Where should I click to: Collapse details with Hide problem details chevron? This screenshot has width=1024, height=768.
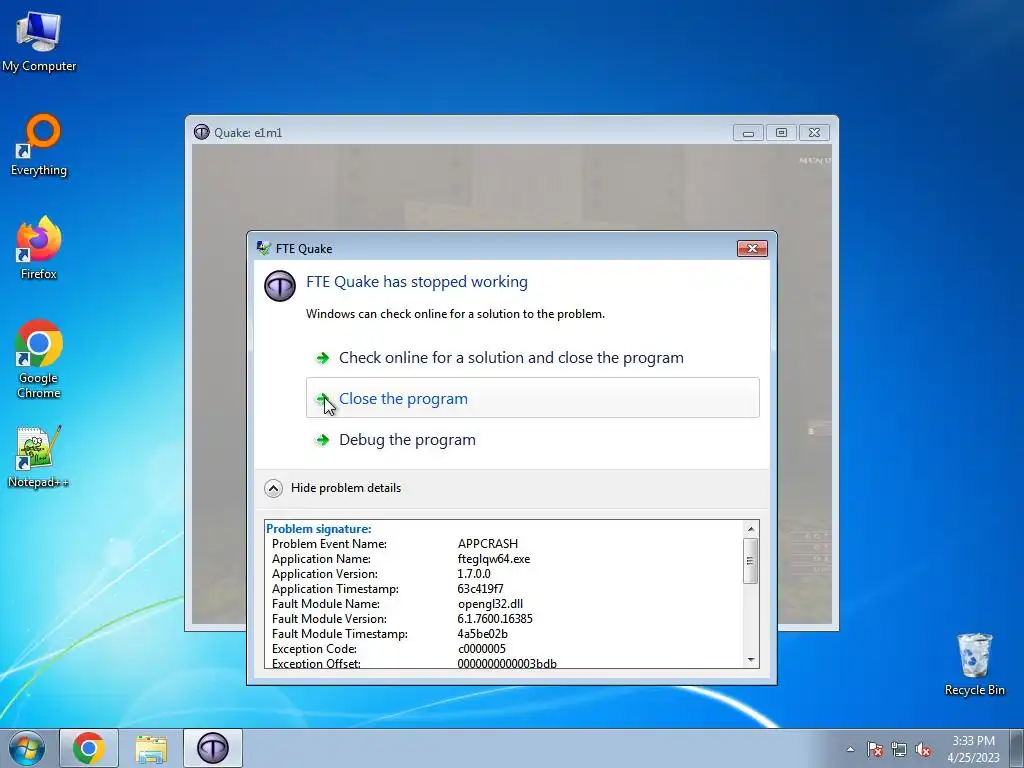tap(273, 488)
